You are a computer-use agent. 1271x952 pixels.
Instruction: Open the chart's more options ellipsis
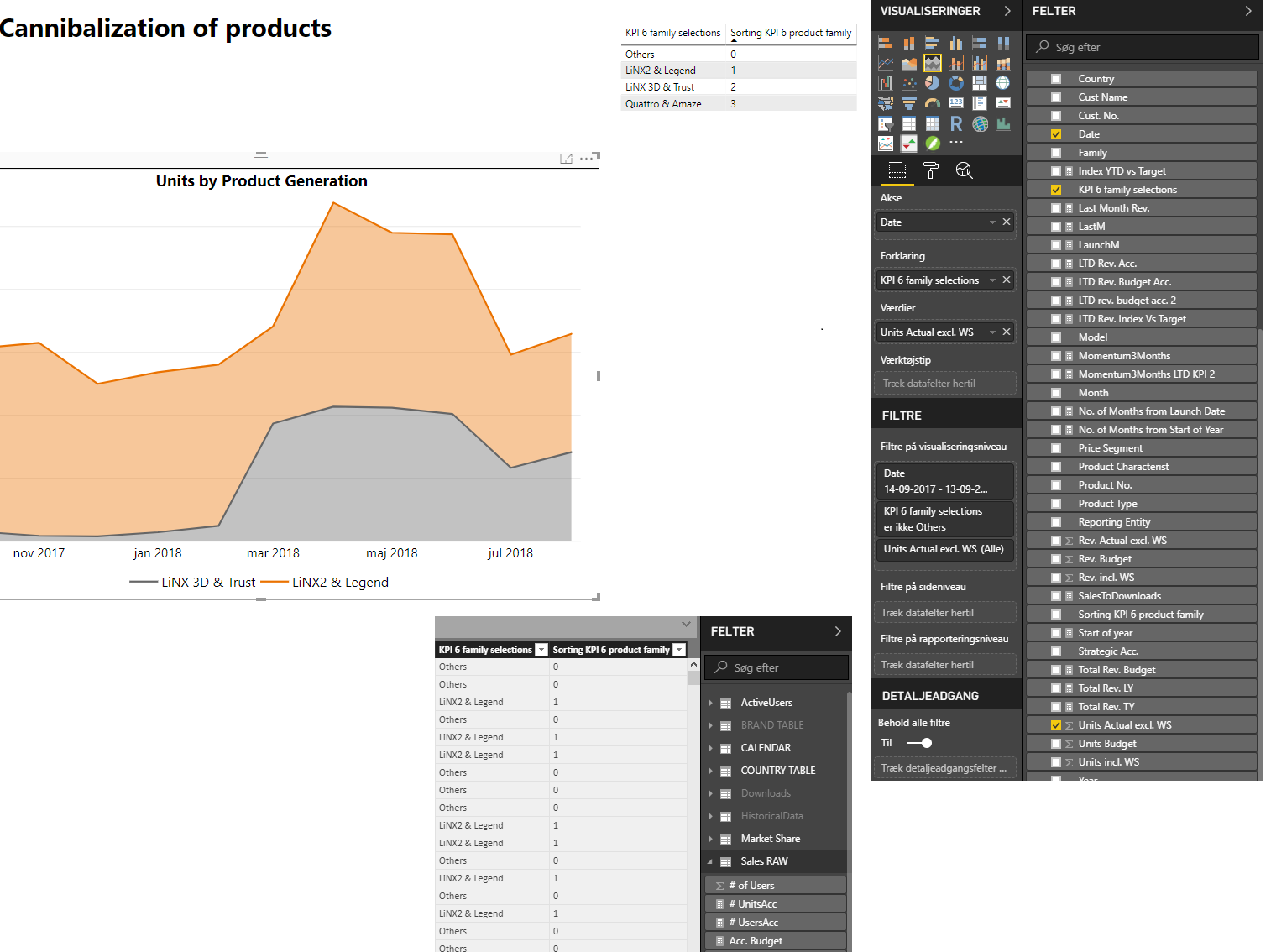pyautogui.click(x=586, y=159)
